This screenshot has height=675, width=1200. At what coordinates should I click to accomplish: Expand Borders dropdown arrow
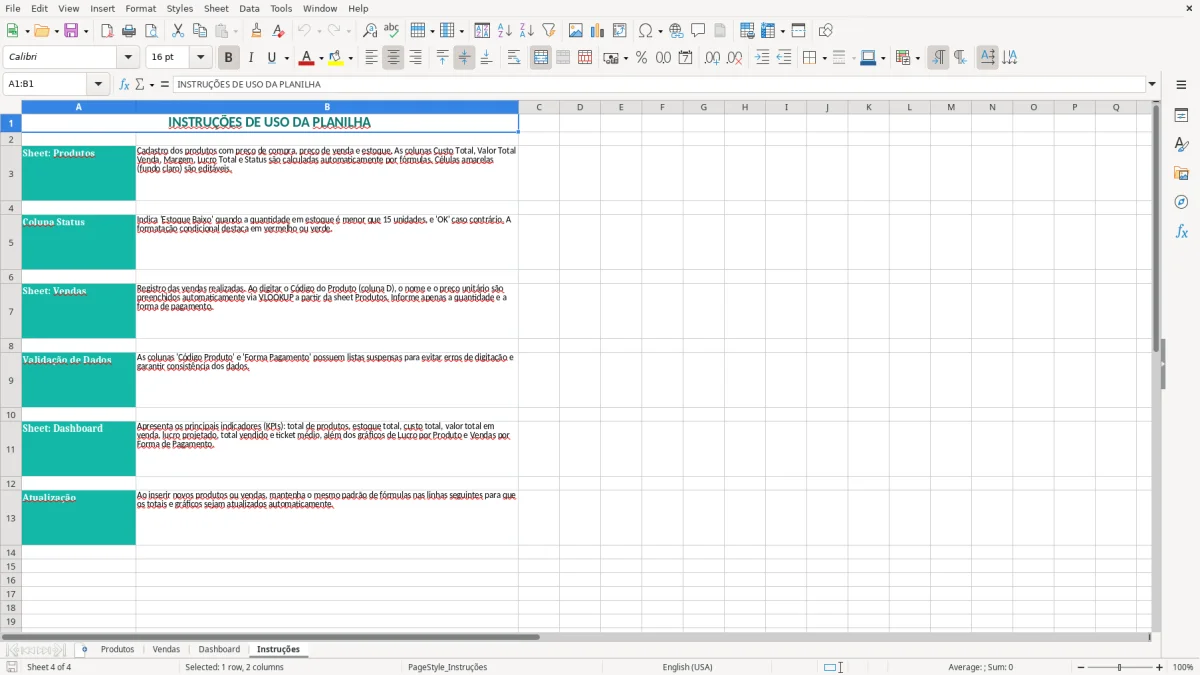[824, 58]
